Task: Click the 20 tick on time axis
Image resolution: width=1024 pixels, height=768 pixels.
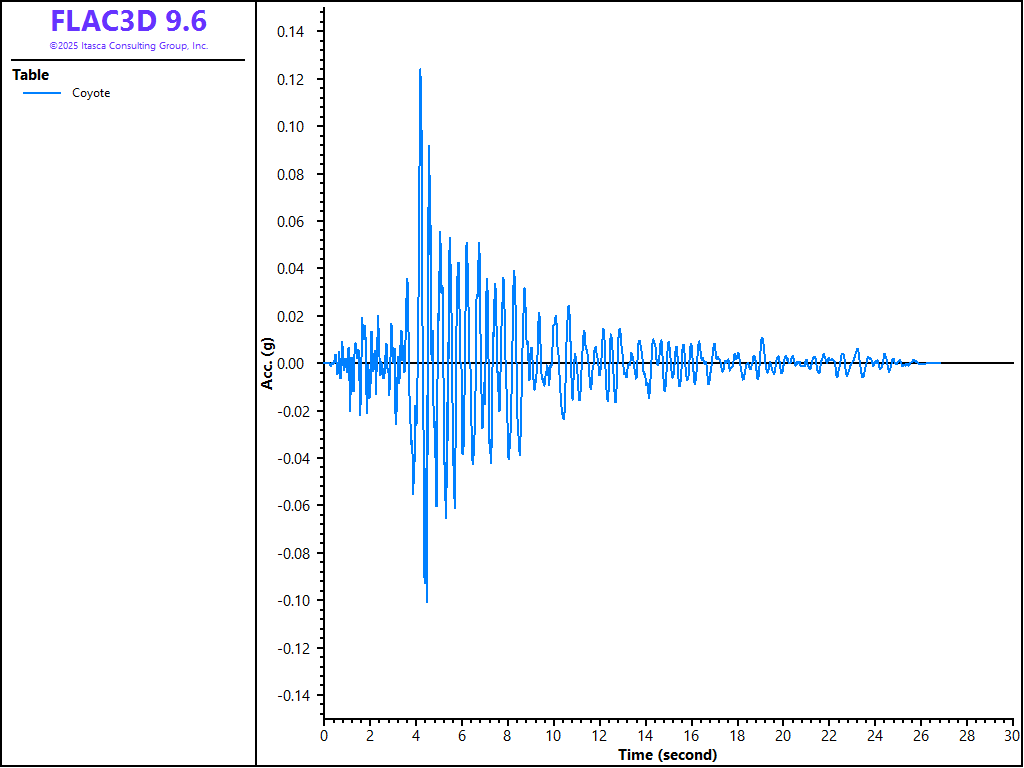Action: tap(783, 736)
